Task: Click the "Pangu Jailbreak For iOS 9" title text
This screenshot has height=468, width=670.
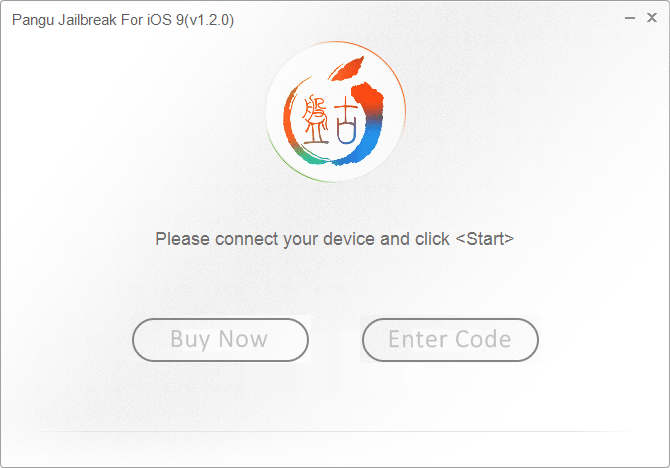Action: pyautogui.click(x=90, y=19)
